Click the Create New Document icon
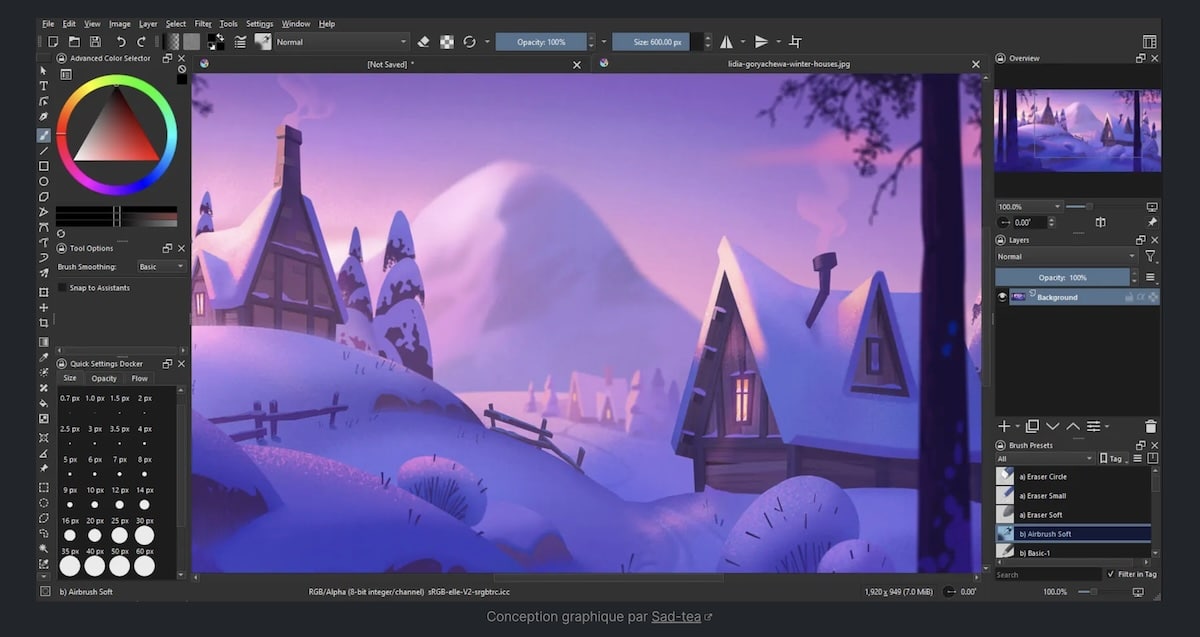Image resolution: width=1200 pixels, height=637 pixels. pyautogui.click(x=53, y=42)
